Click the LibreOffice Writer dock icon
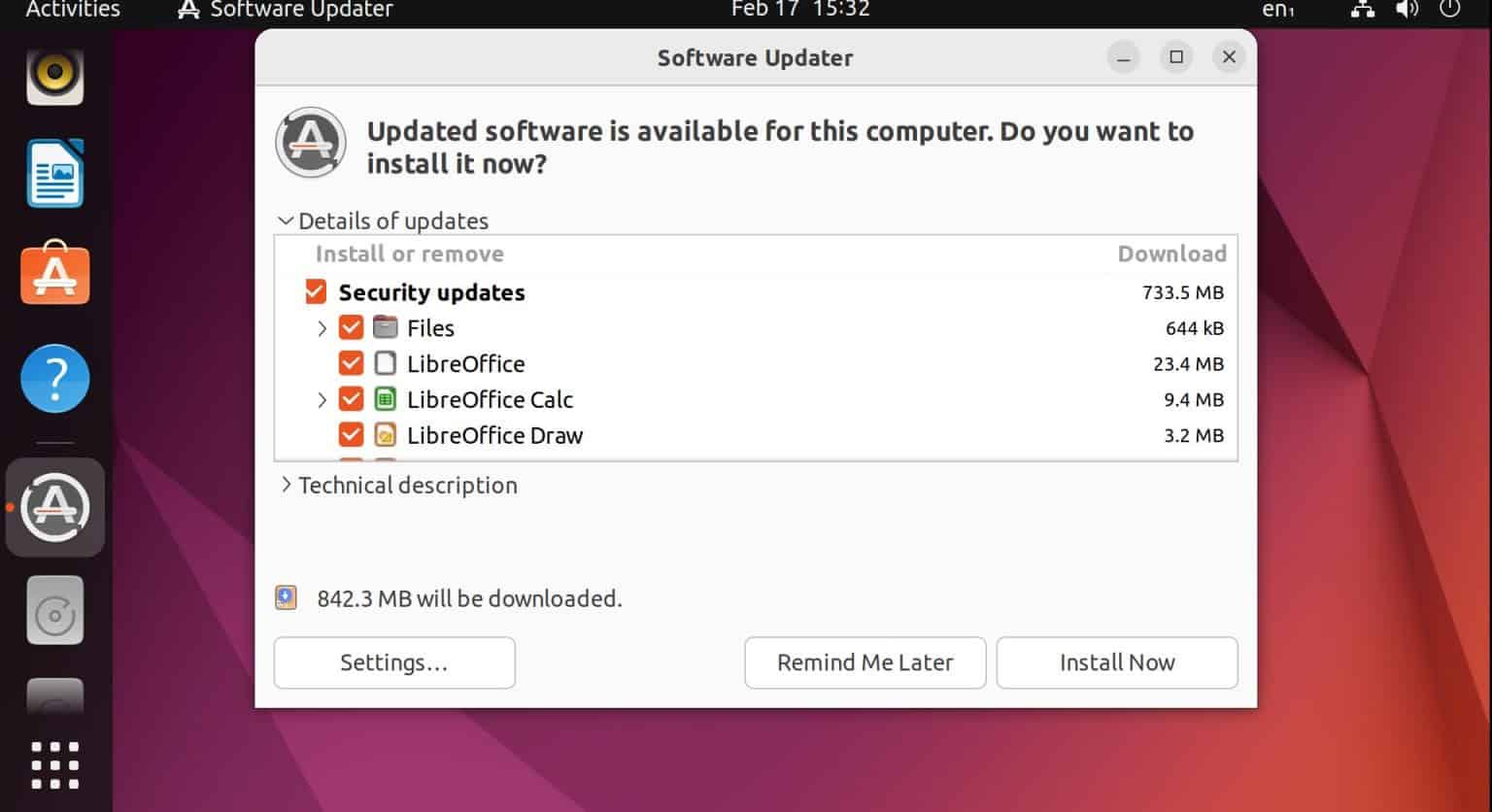This screenshot has width=1492, height=812. [55, 174]
